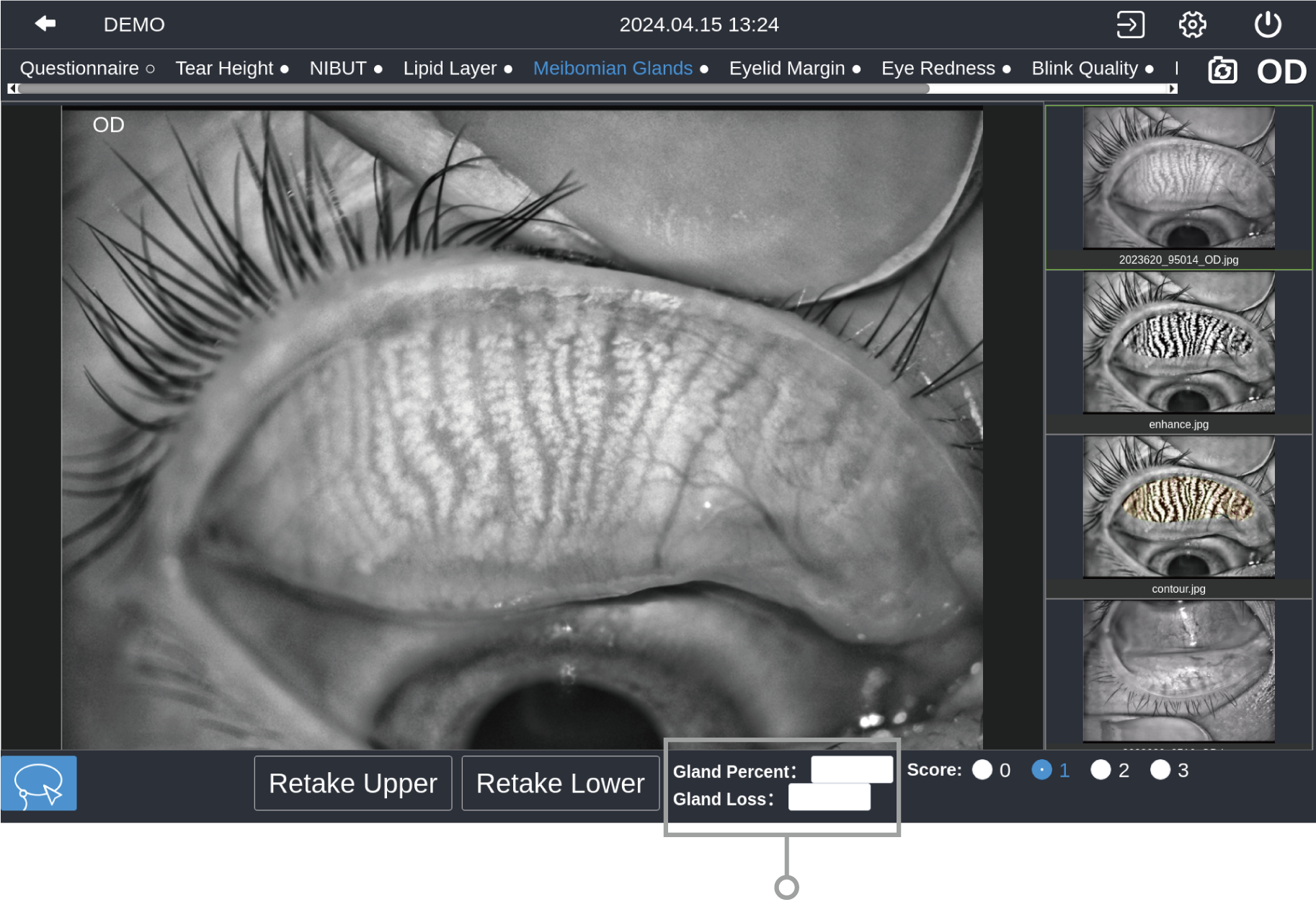Choose score 1 radio button

coord(1041,770)
